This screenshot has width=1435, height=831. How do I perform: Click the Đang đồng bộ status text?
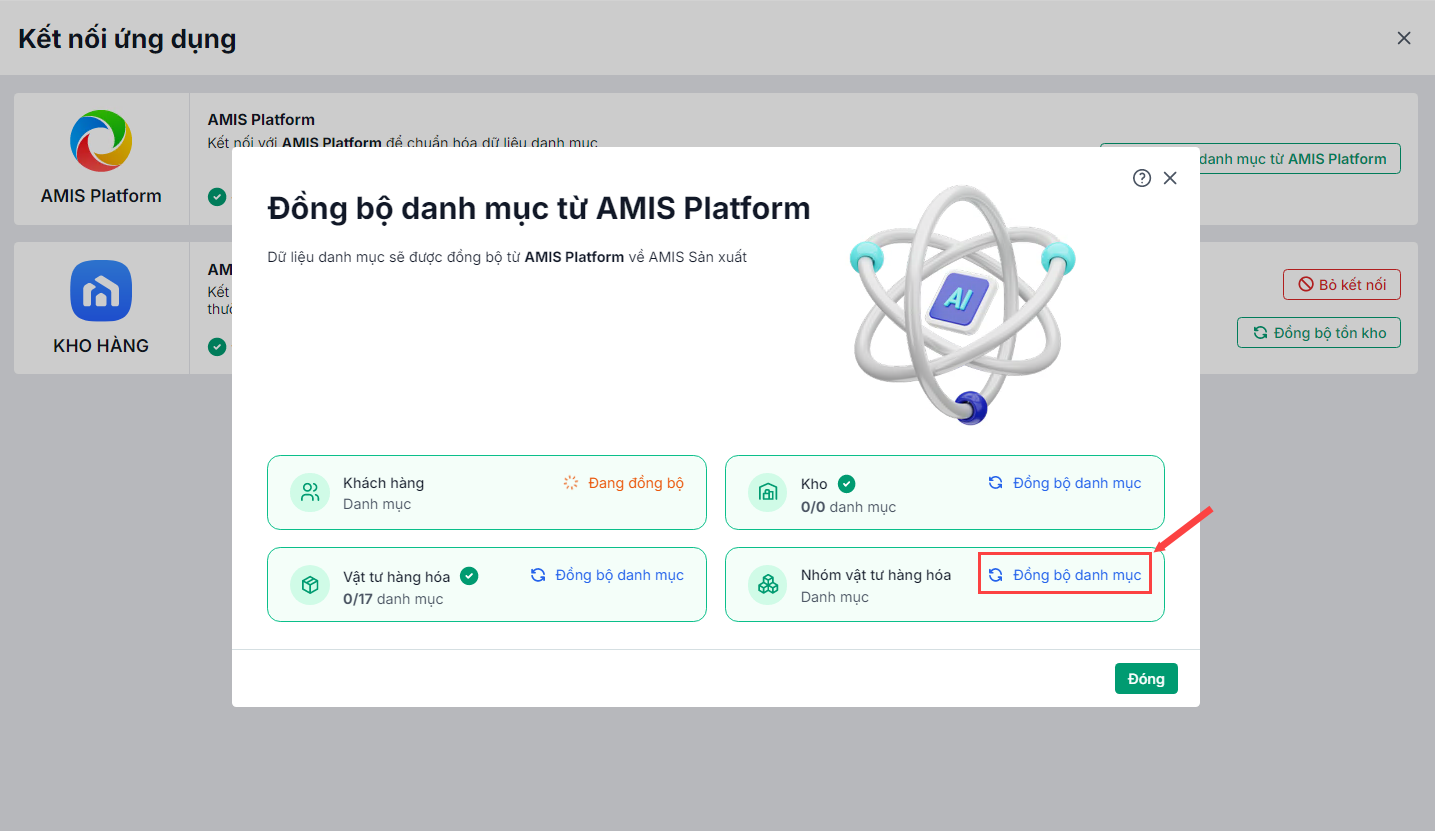(635, 483)
